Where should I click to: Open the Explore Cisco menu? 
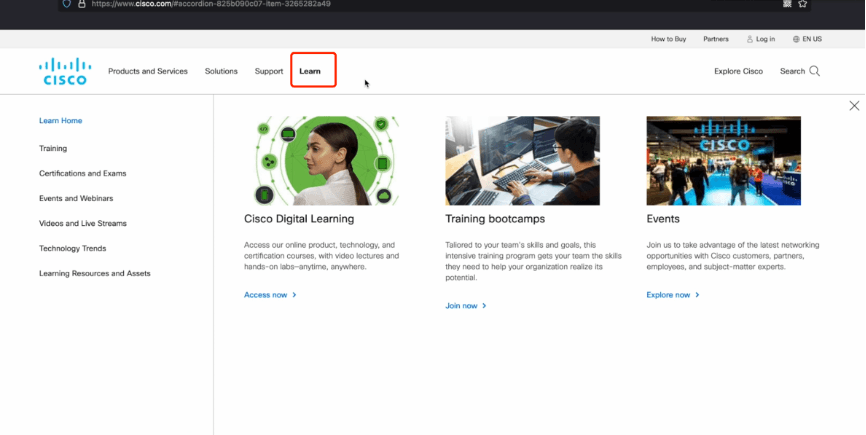click(738, 71)
